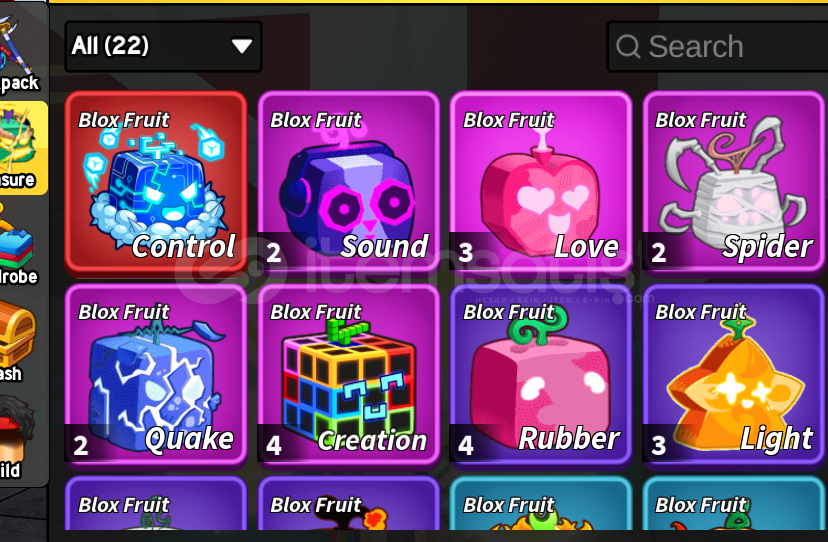This screenshot has width=828, height=542.
Task: Open the Creation fruit card
Action: tap(349, 374)
